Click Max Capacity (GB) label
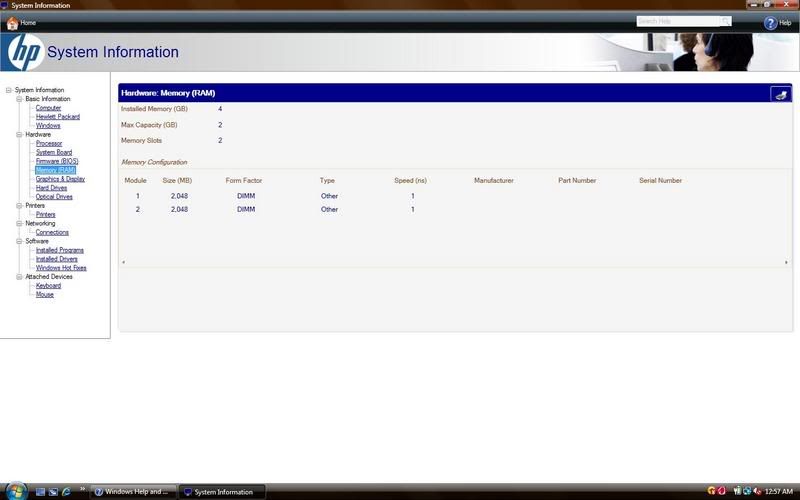 (149, 125)
